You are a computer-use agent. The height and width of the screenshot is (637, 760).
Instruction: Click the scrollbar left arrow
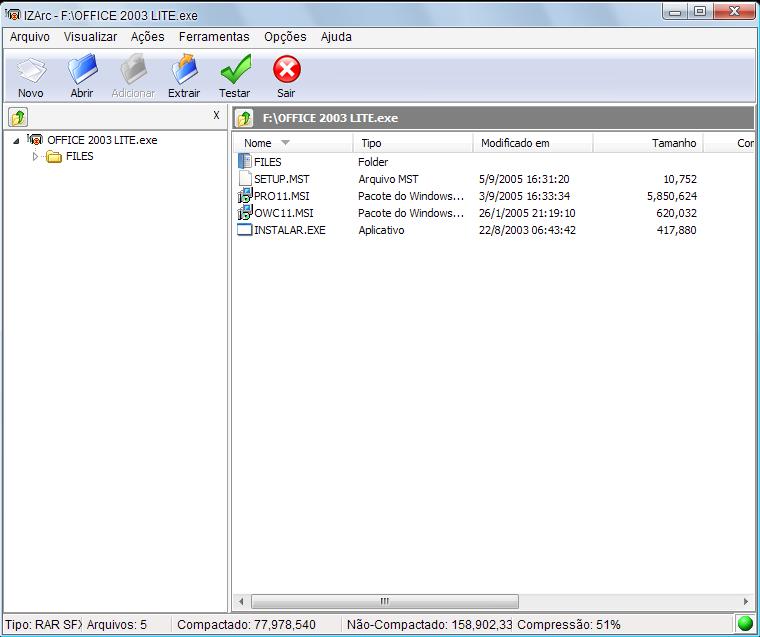241,602
